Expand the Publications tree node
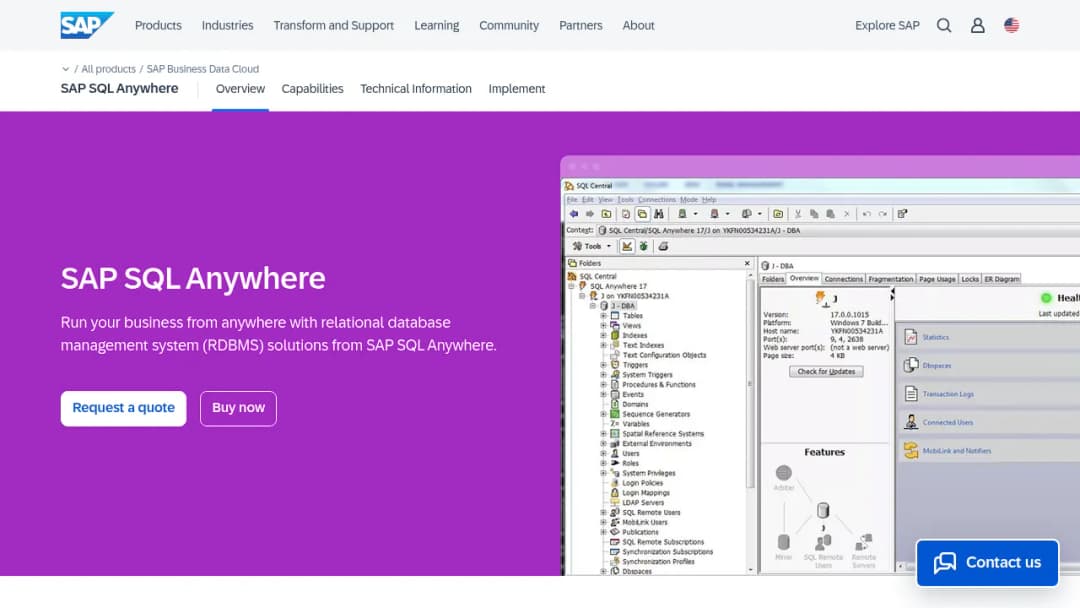Viewport: 1080px width, 608px height. point(603,532)
